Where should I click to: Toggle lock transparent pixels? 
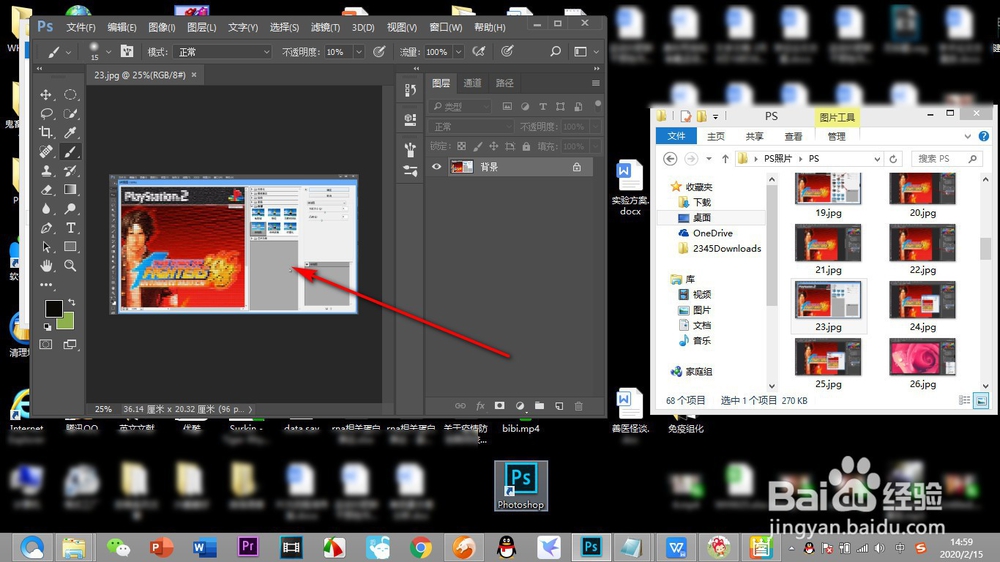461,146
